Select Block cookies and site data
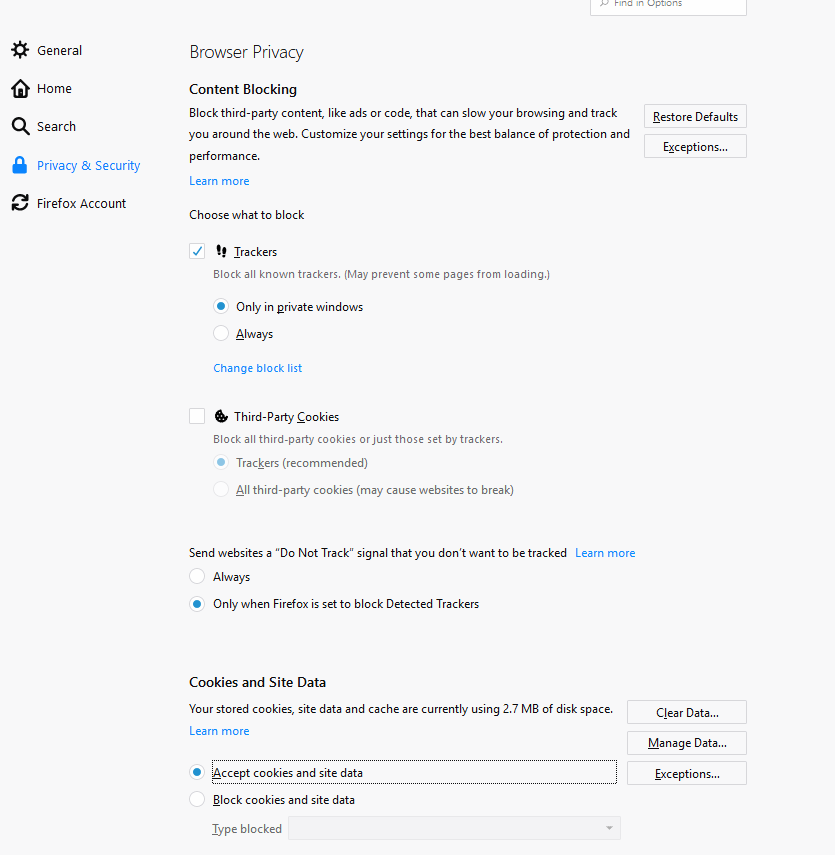This screenshot has height=855, width=835. click(197, 799)
